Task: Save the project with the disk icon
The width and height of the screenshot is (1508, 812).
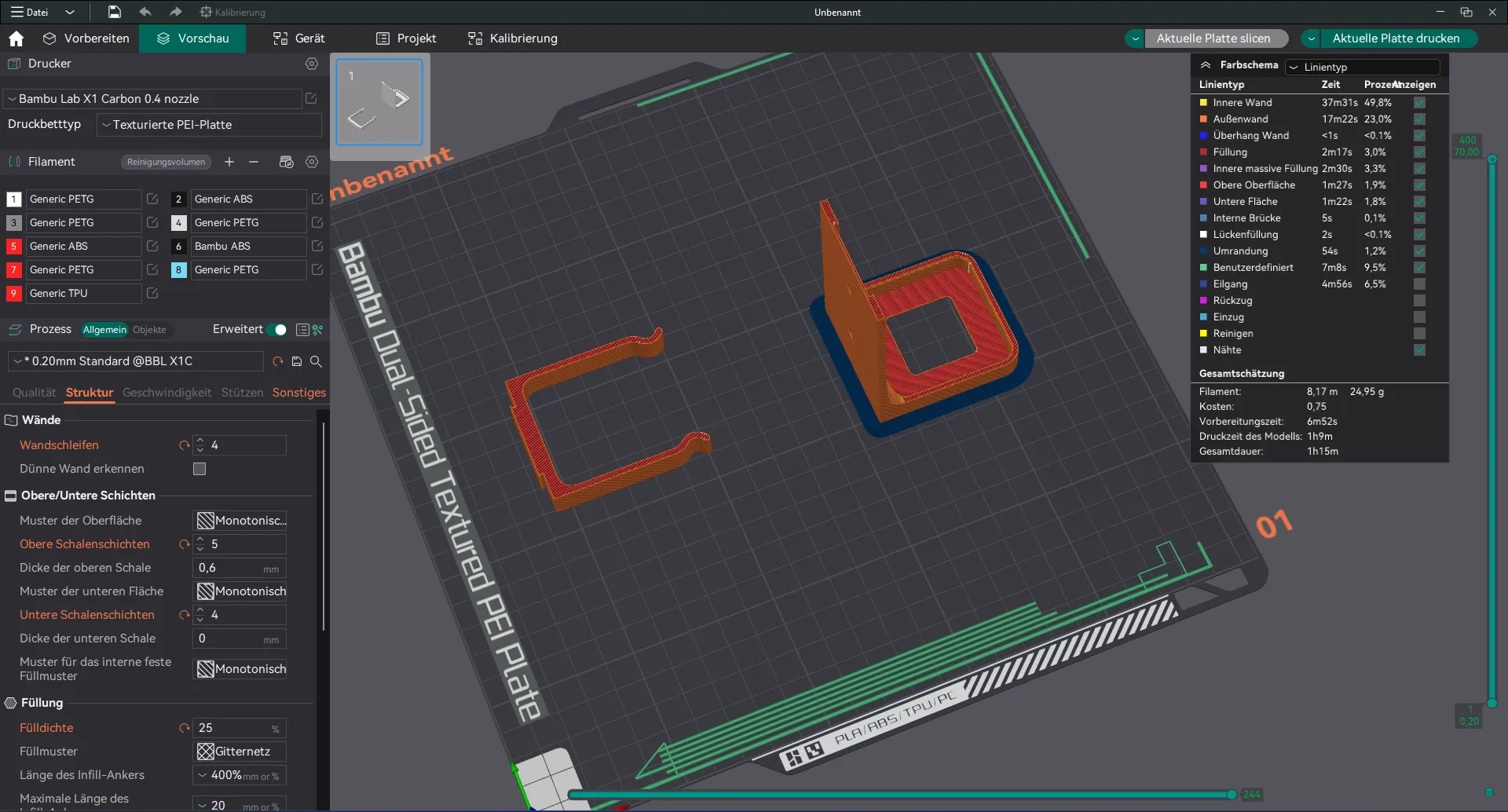Action: (x=115, y=12)
